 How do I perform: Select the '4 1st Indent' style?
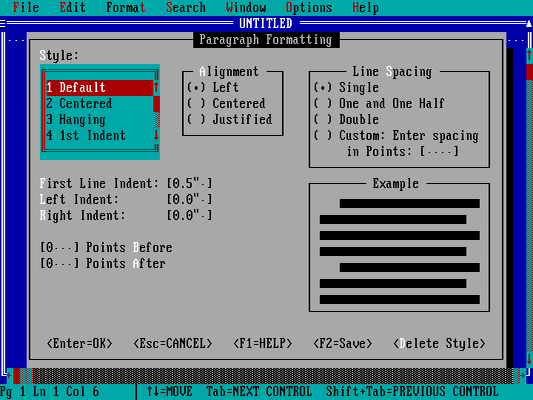tap(99, 135)
